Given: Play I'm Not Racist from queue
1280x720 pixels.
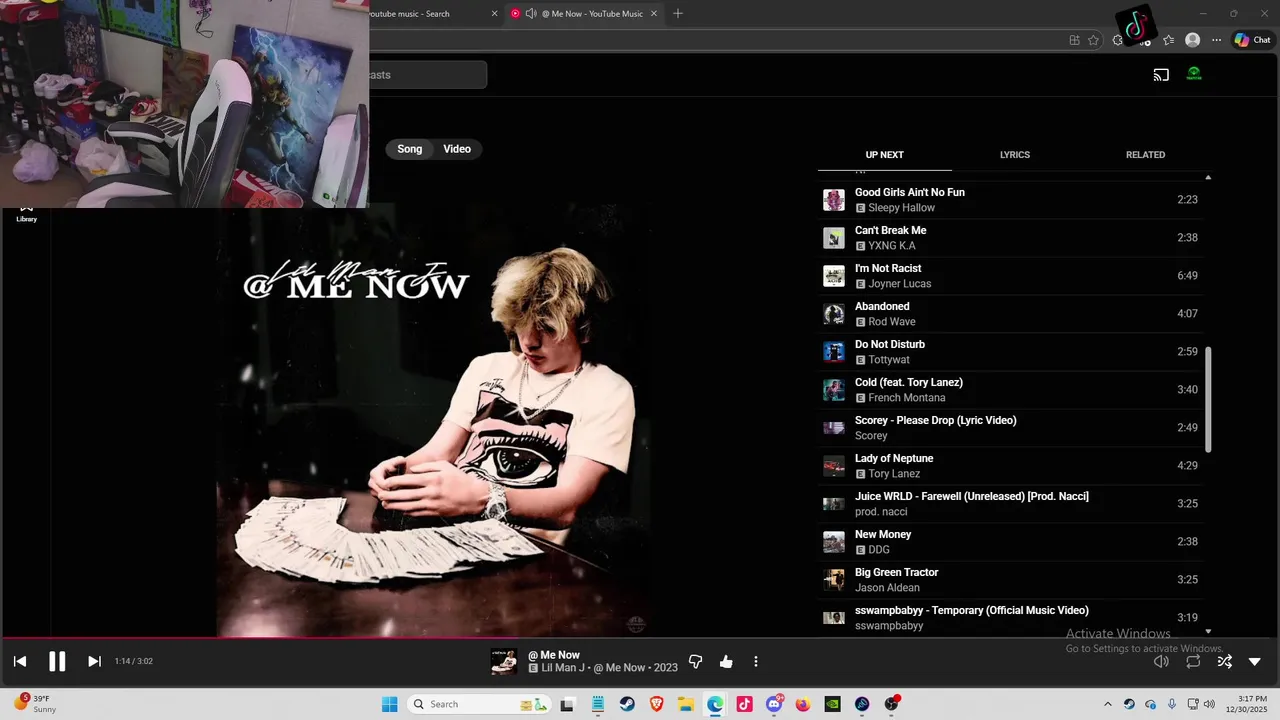Looking at the screenshot, I should (1010, 276).
